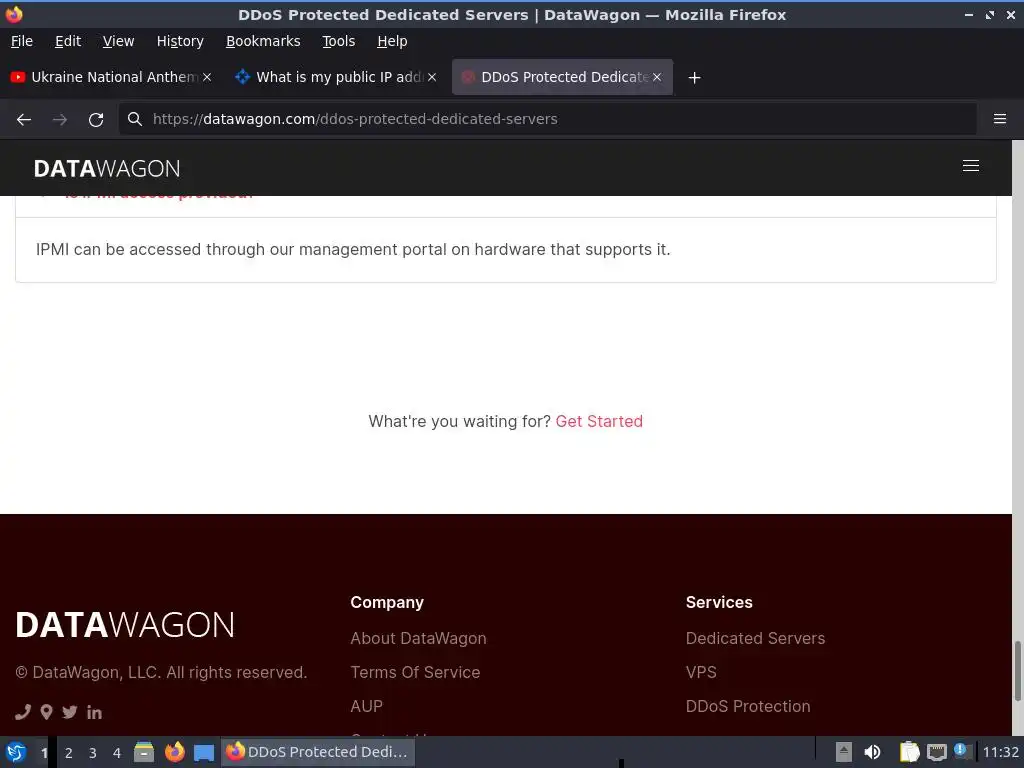Viewport: 1024px width, 768px height.
Task: Switch to virtual desktop 1
Action: [44, 753]
